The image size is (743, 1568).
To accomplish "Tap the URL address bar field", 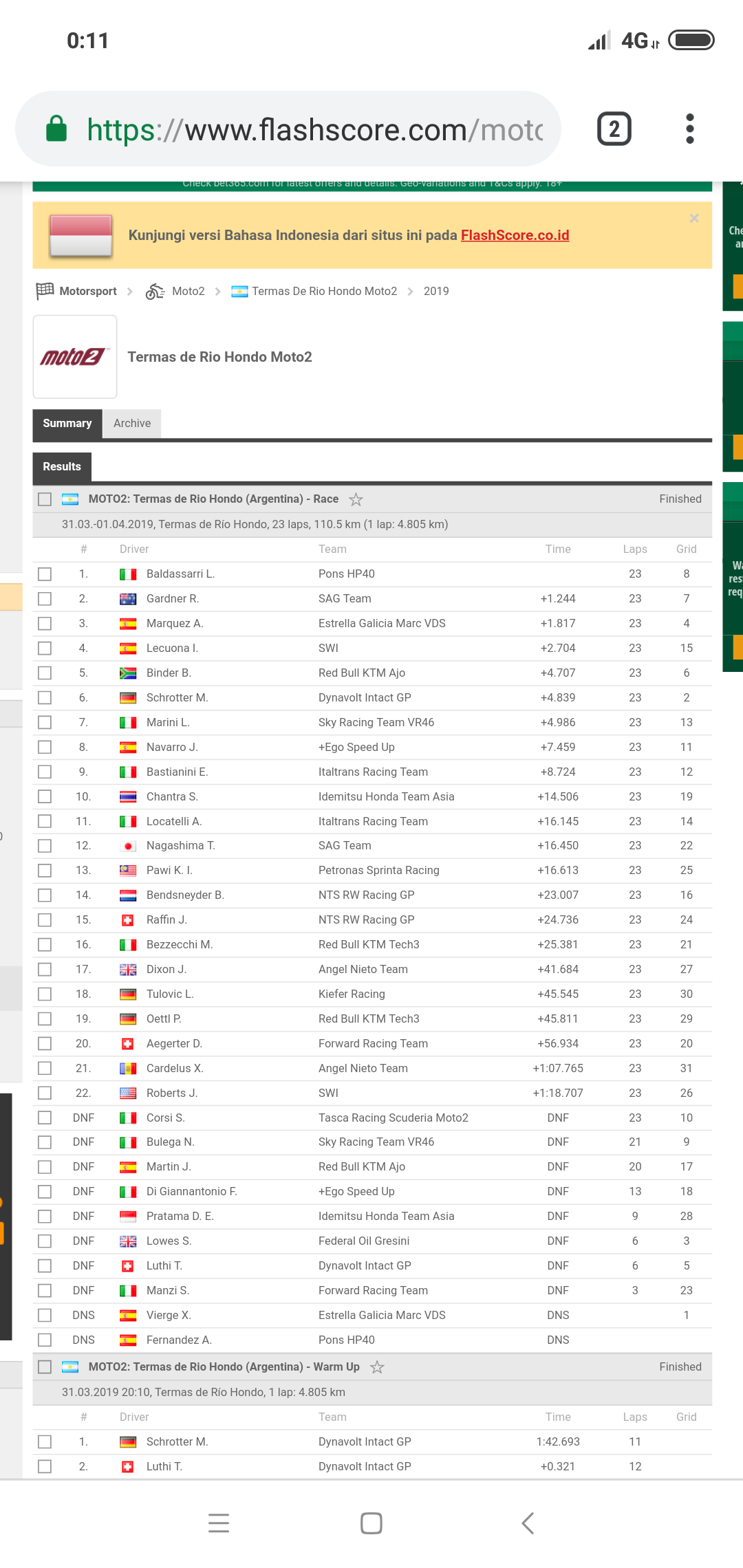I will coord(313,129).
